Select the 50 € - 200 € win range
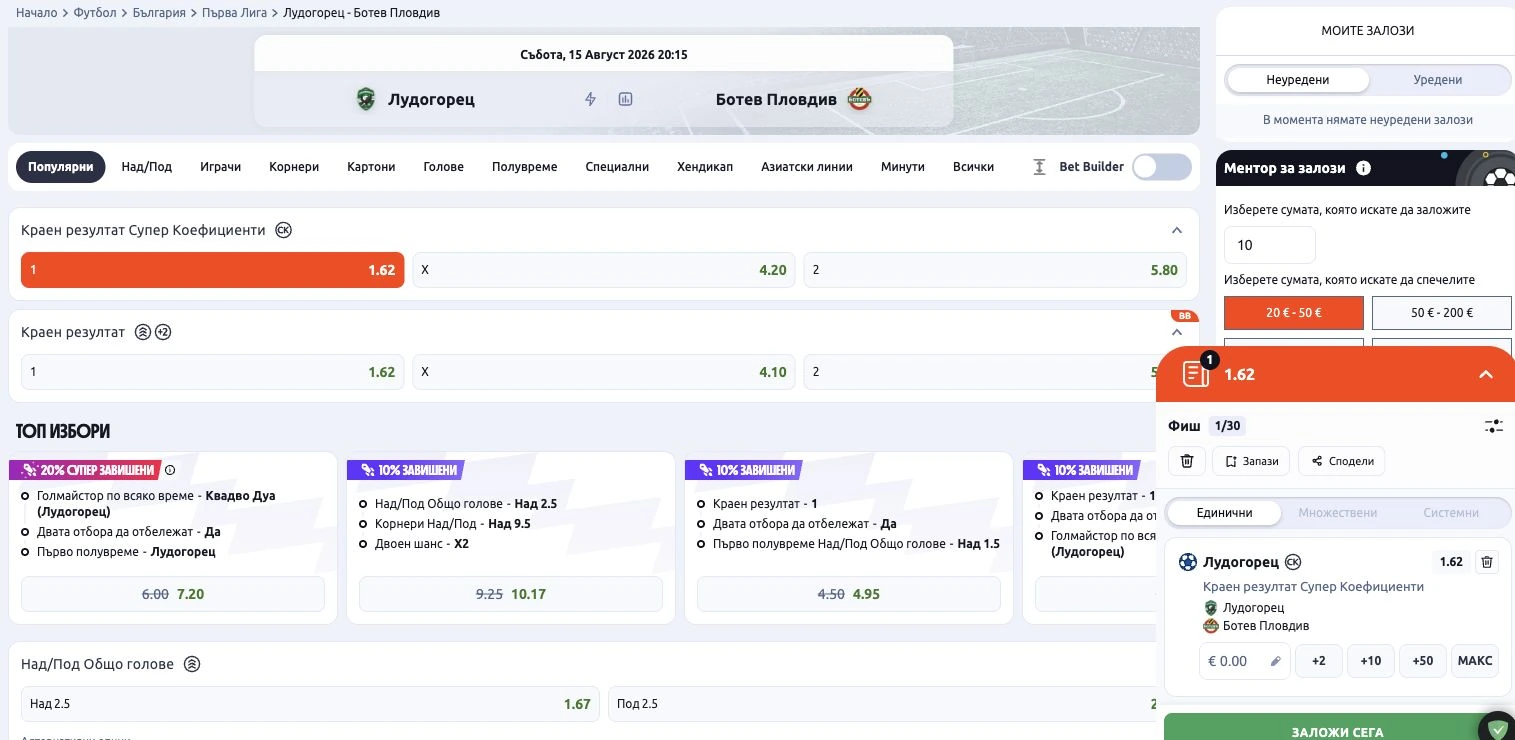The image size is (1515, 740). tap(1441, 312)
